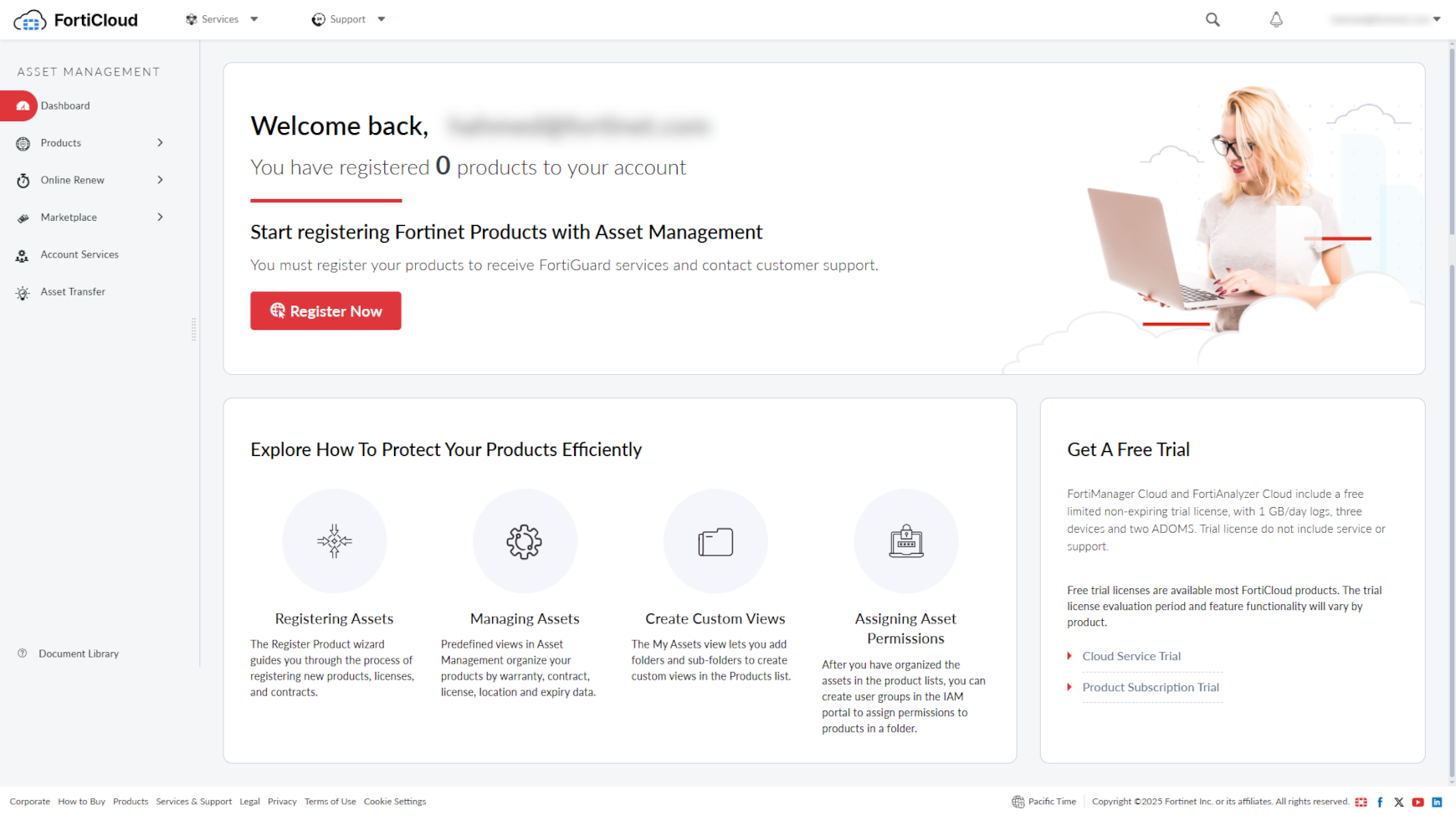This screenshot has height=815, width=1456.
Task: Click the Create Custom Views folder icon
Action: tap(715, 541)
